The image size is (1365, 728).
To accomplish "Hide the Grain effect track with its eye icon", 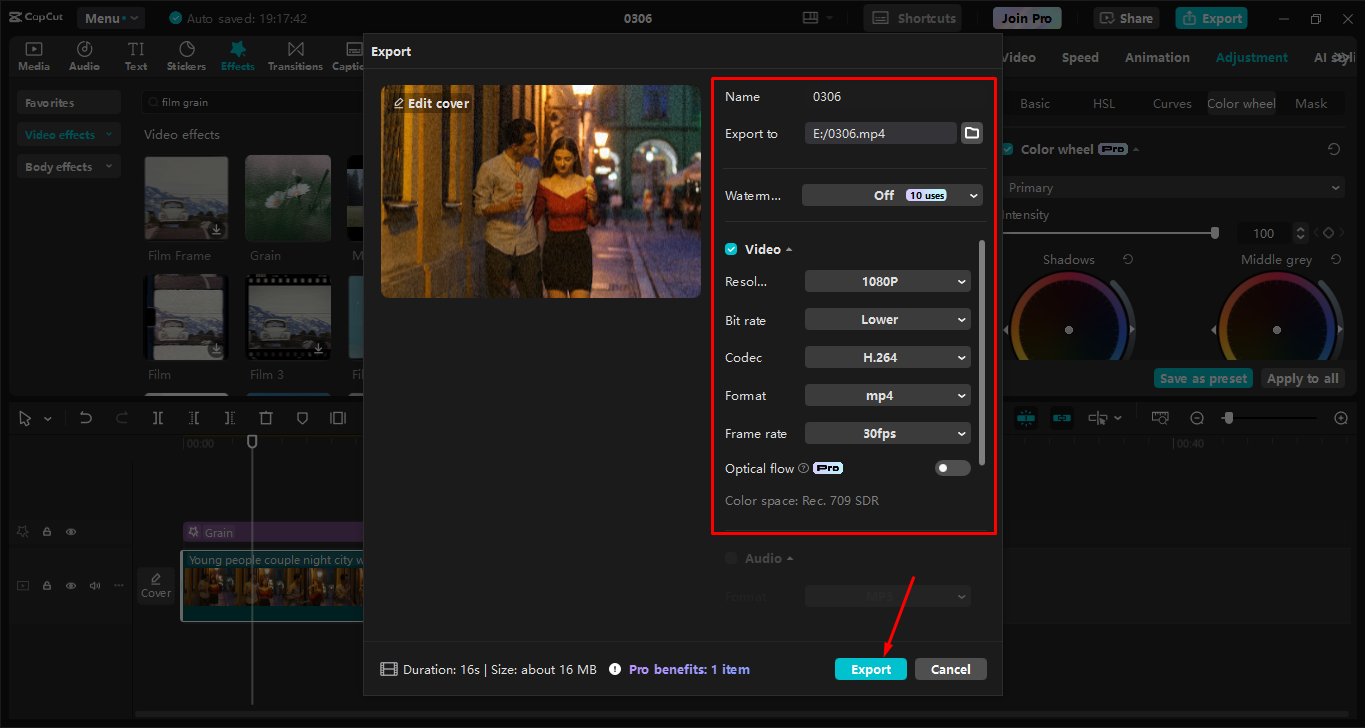I will tap(70, 531).
